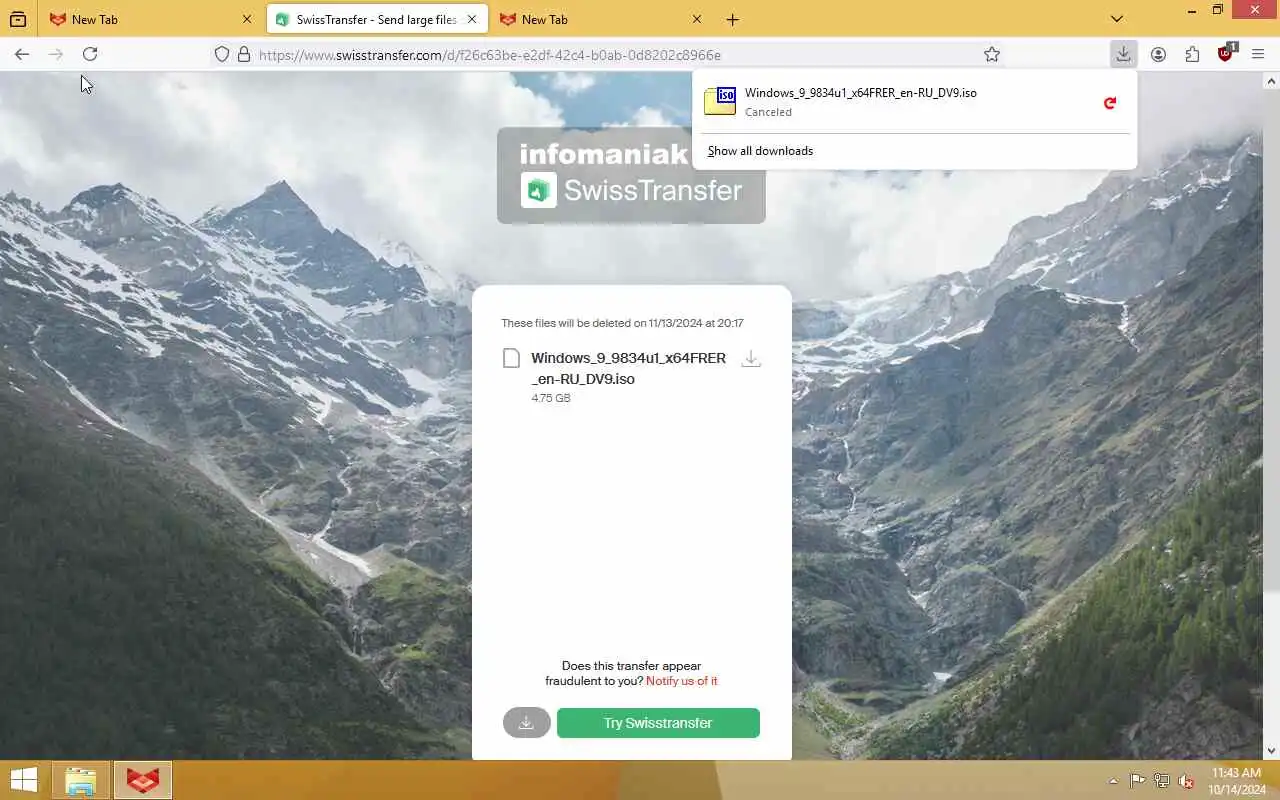Expand the list all tabs chevron
1280x800 pixels.
click(x=1117, y=19)
